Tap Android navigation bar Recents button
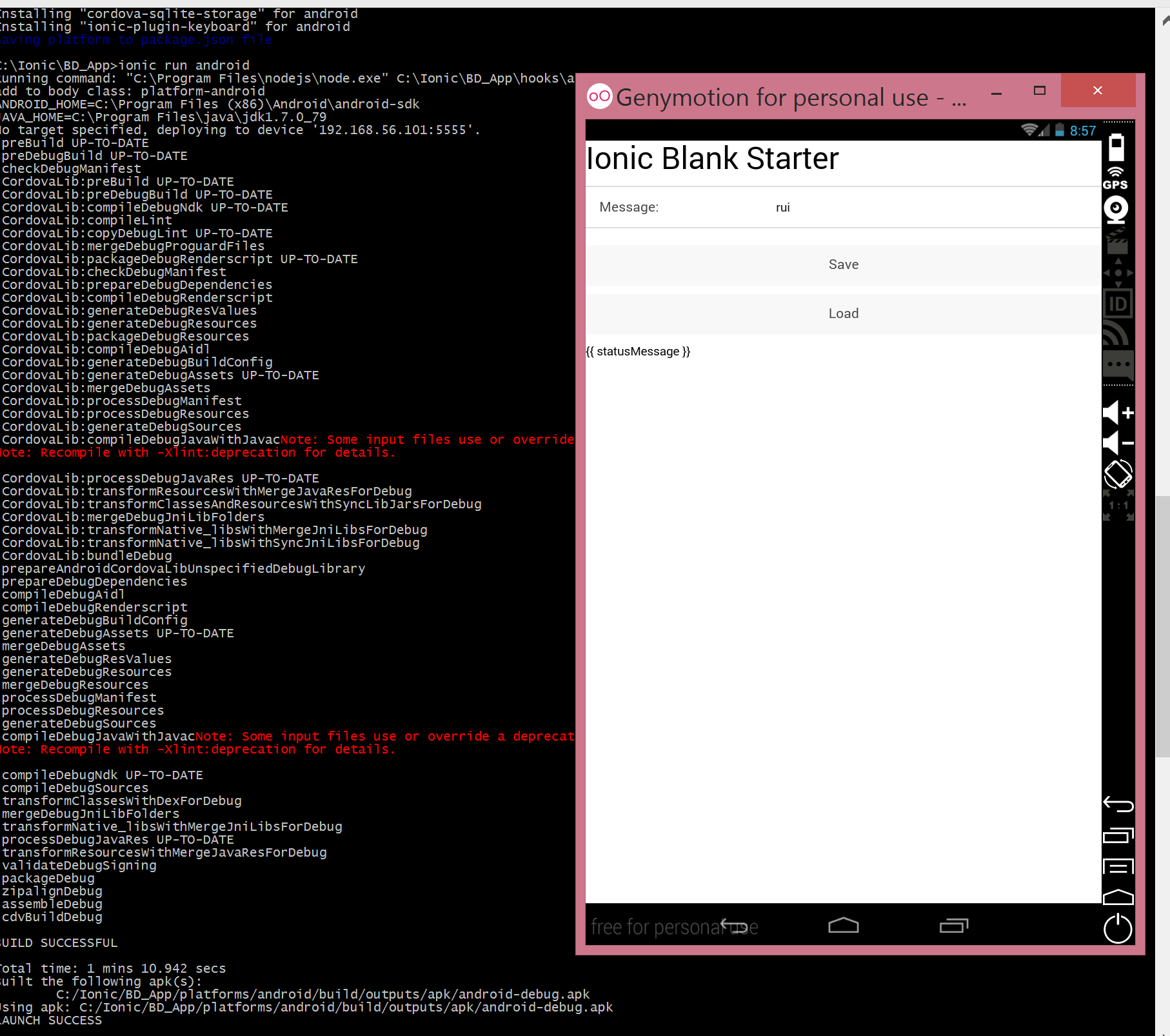1170x1036 pixels. pos(954,925)
